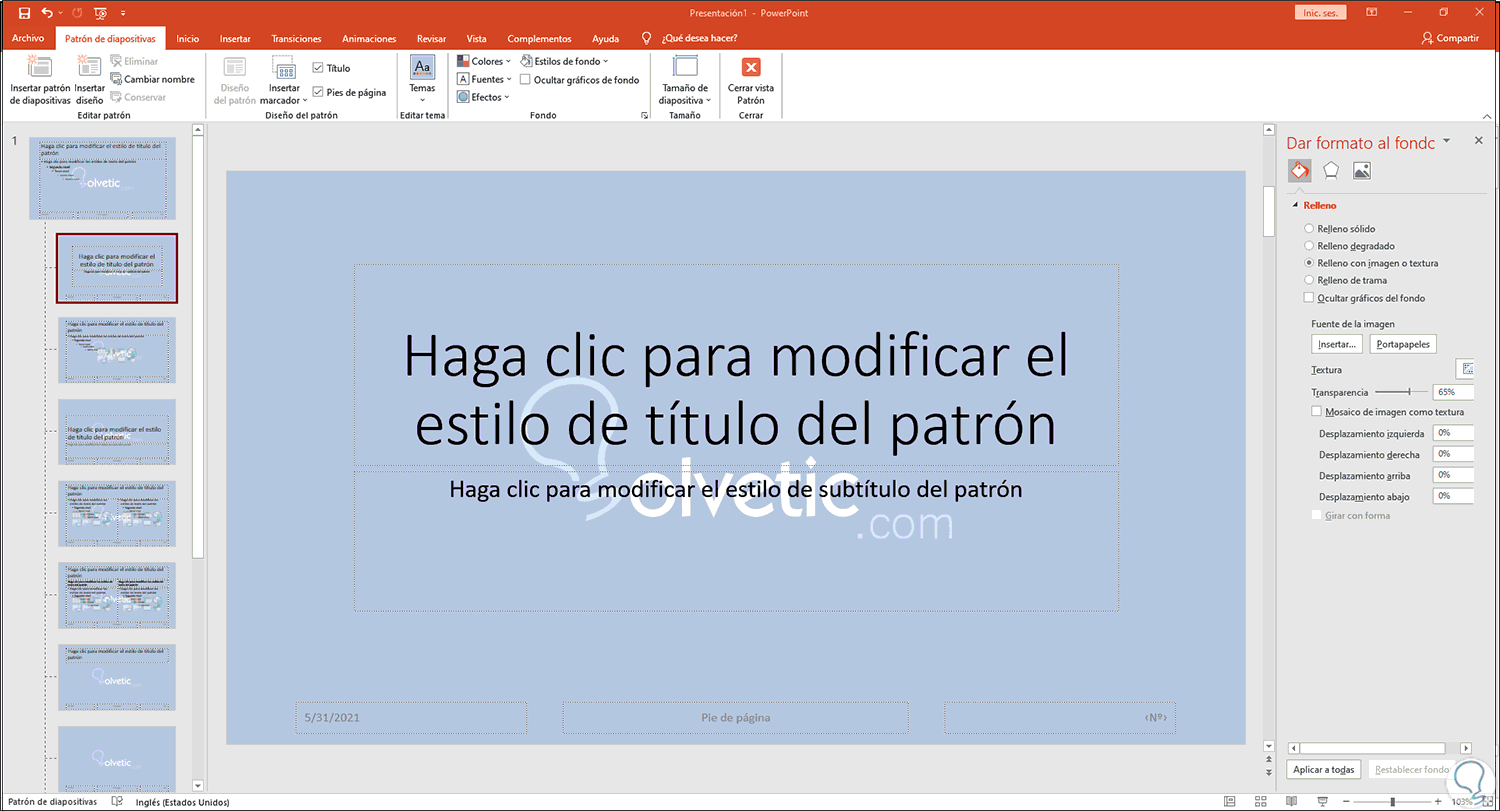1500x811 pixels.
Task: Select the slide master thumbnail number 1
Action: tap(102, 178)
